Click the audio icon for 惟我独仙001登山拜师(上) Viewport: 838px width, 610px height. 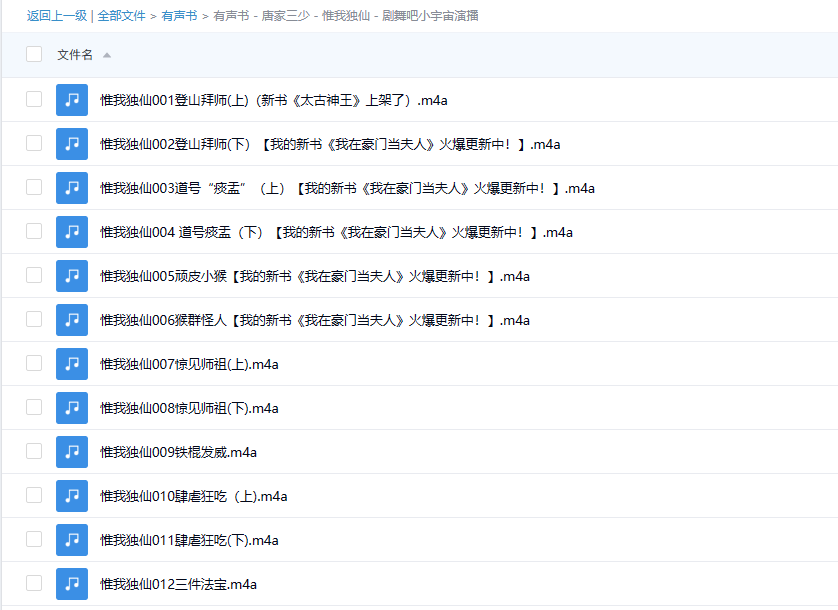point(71,100)
